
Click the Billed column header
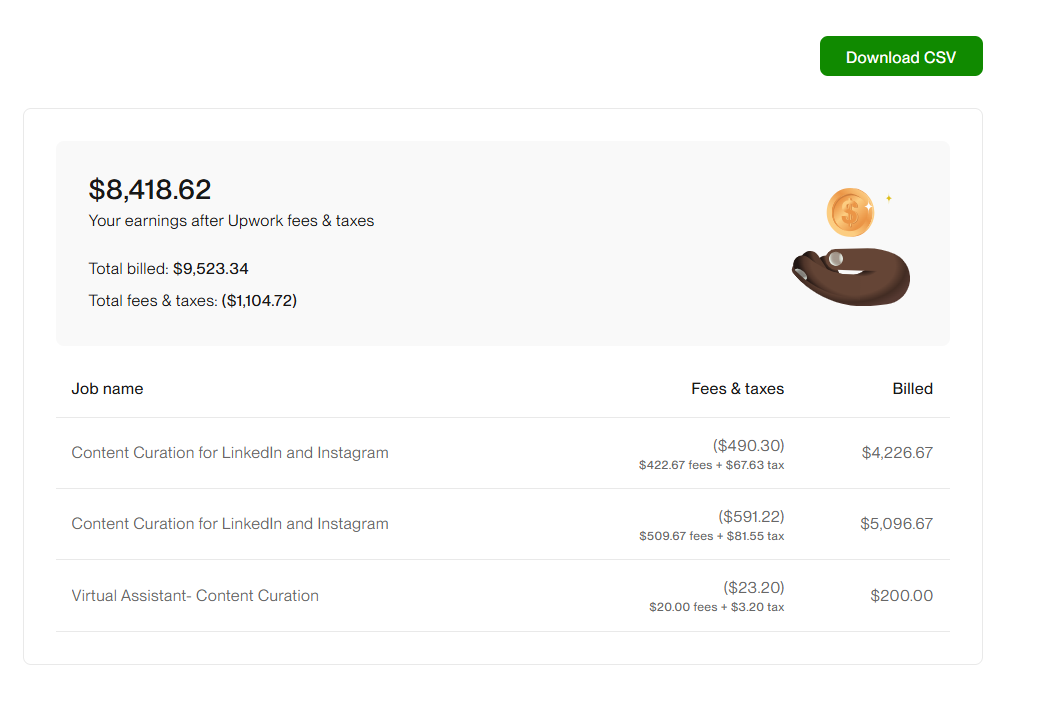click(x=912, y=389)
